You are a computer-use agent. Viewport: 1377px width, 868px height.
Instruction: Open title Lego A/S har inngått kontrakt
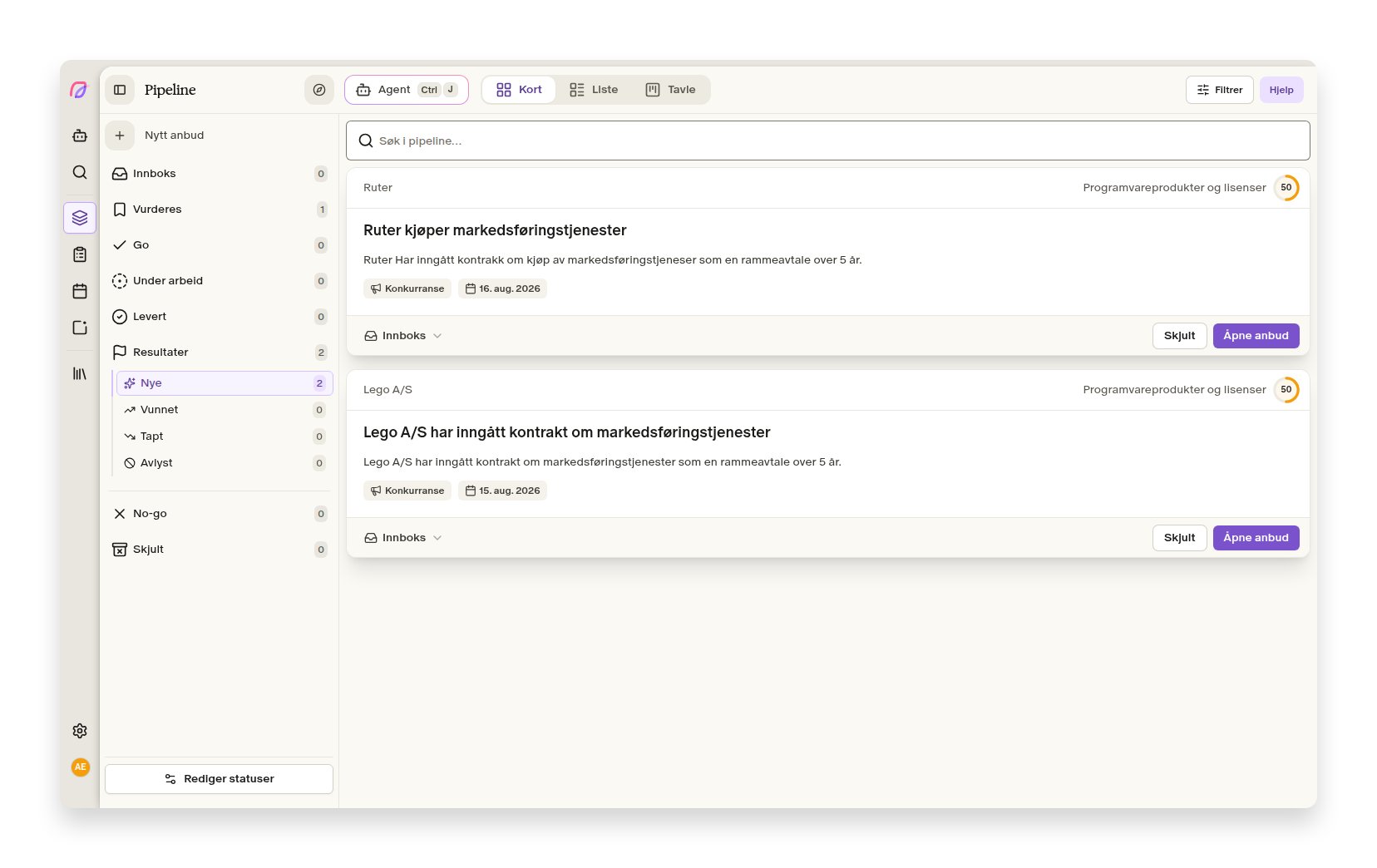(567, 432)
